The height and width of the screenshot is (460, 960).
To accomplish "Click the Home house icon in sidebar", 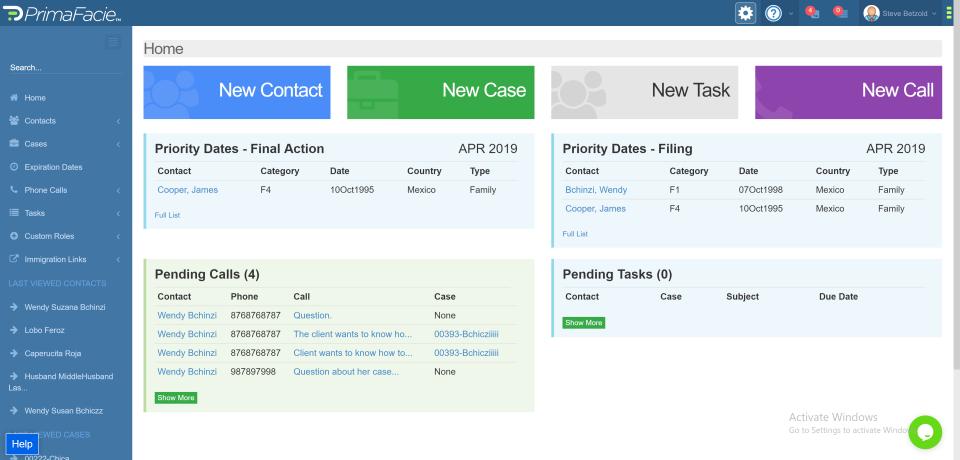I will pyautogui.click(x=13, y=98).
